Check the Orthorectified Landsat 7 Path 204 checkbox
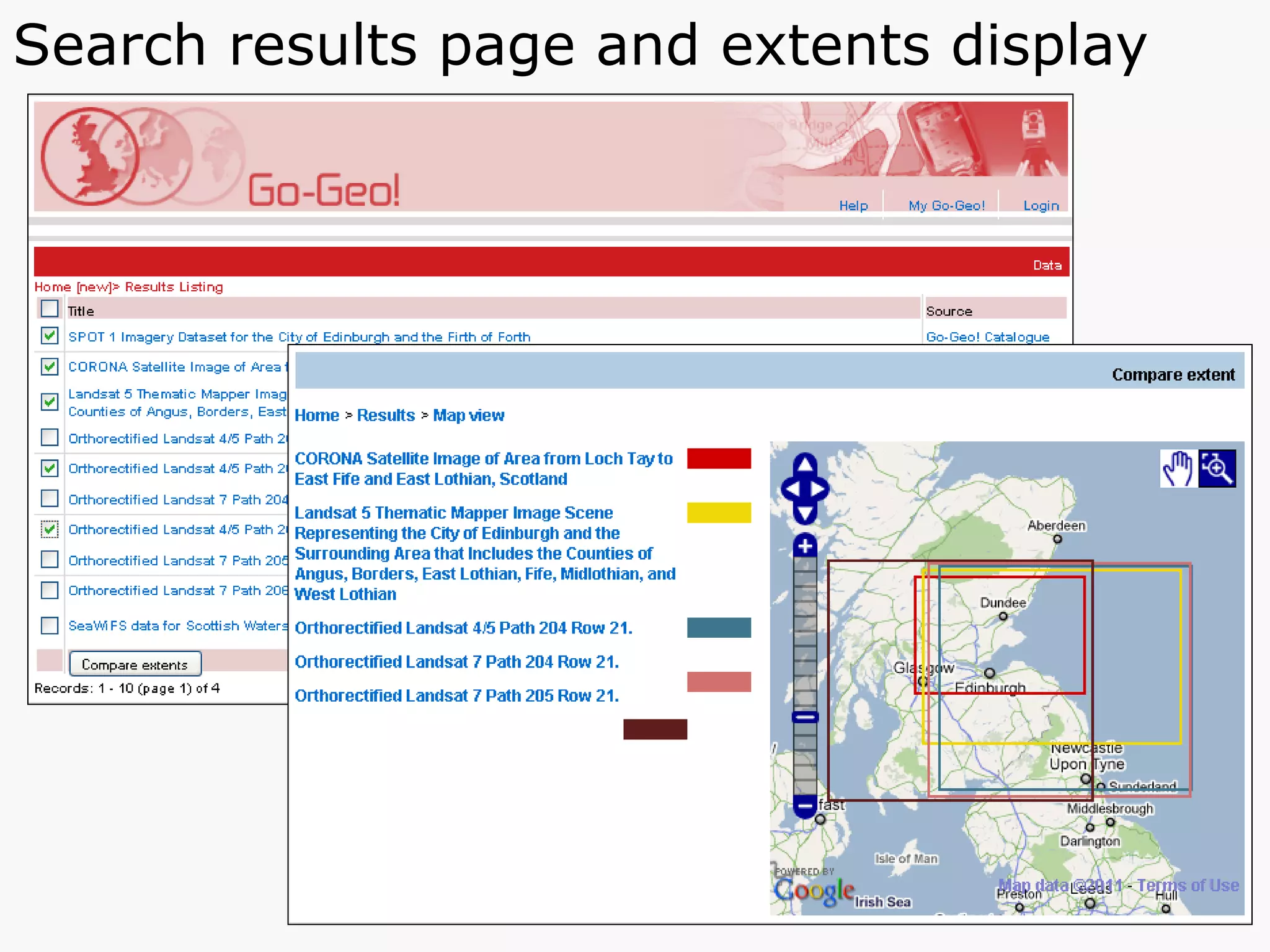This screenshot has height=952, width=1270. point(50,498)
